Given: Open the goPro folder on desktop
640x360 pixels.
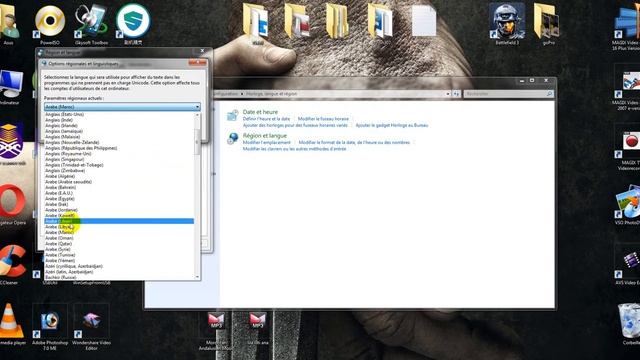Looking at the screenshot, I should [x=548, y=24].
